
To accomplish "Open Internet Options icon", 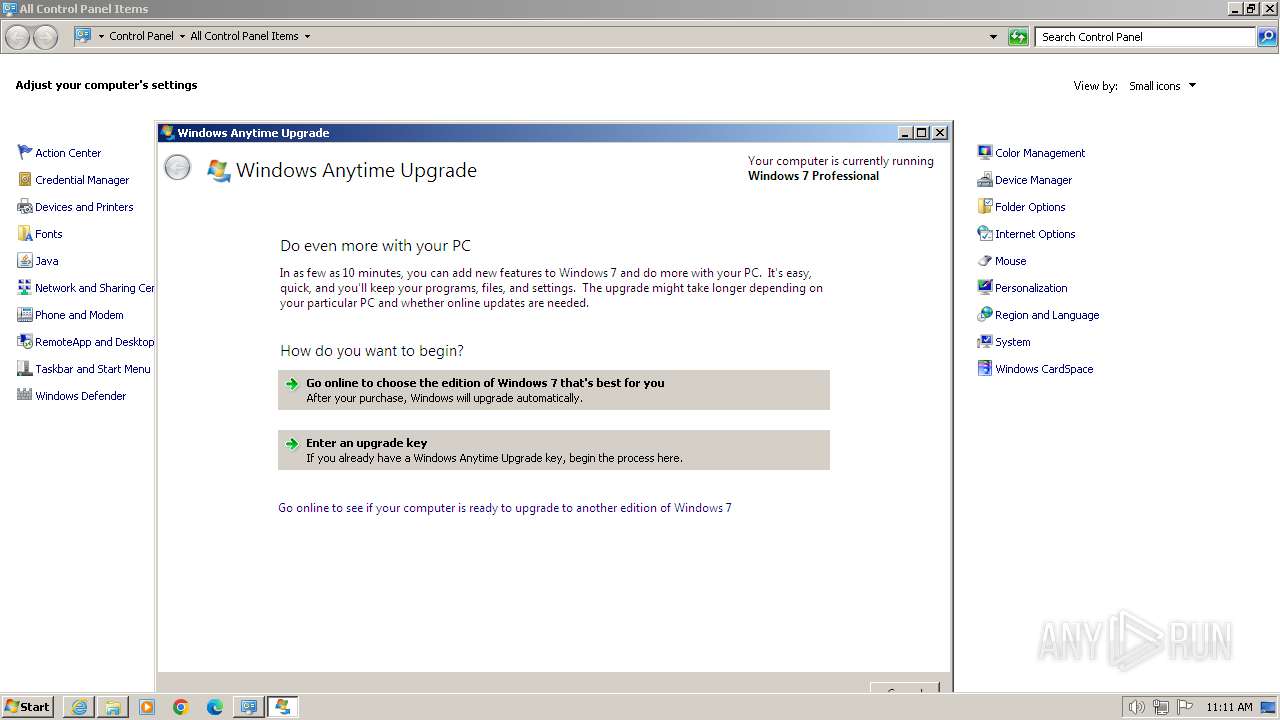I will coord(985,233).
